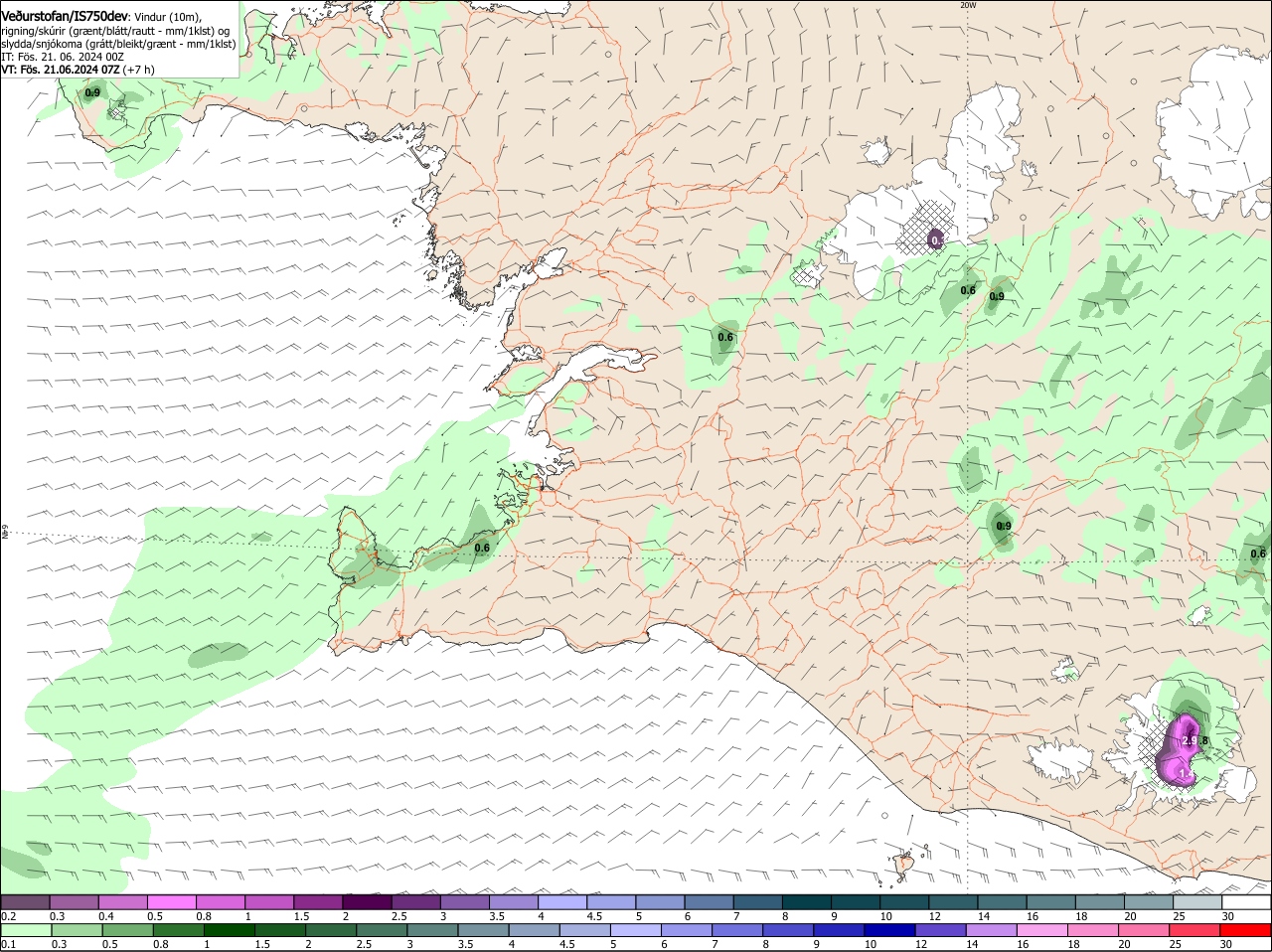Image resolution: width=1272 pixels, height=952 pixels.
Task: Click the 2.9 value in the purple snowfall patch
Action: 1190,740
